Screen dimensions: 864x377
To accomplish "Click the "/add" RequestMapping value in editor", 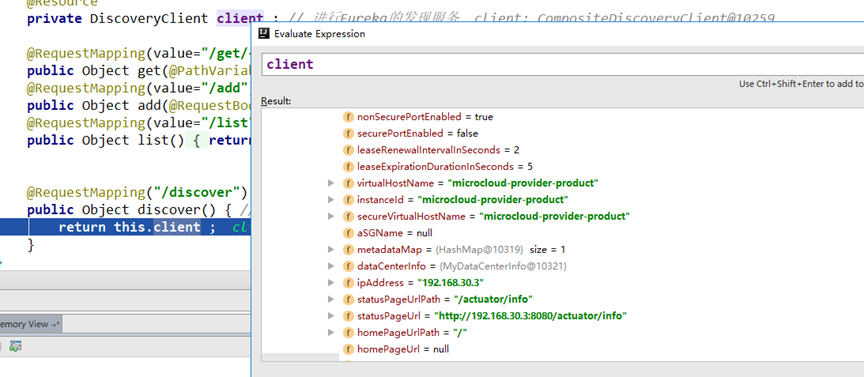I will [x=225, y=88].
